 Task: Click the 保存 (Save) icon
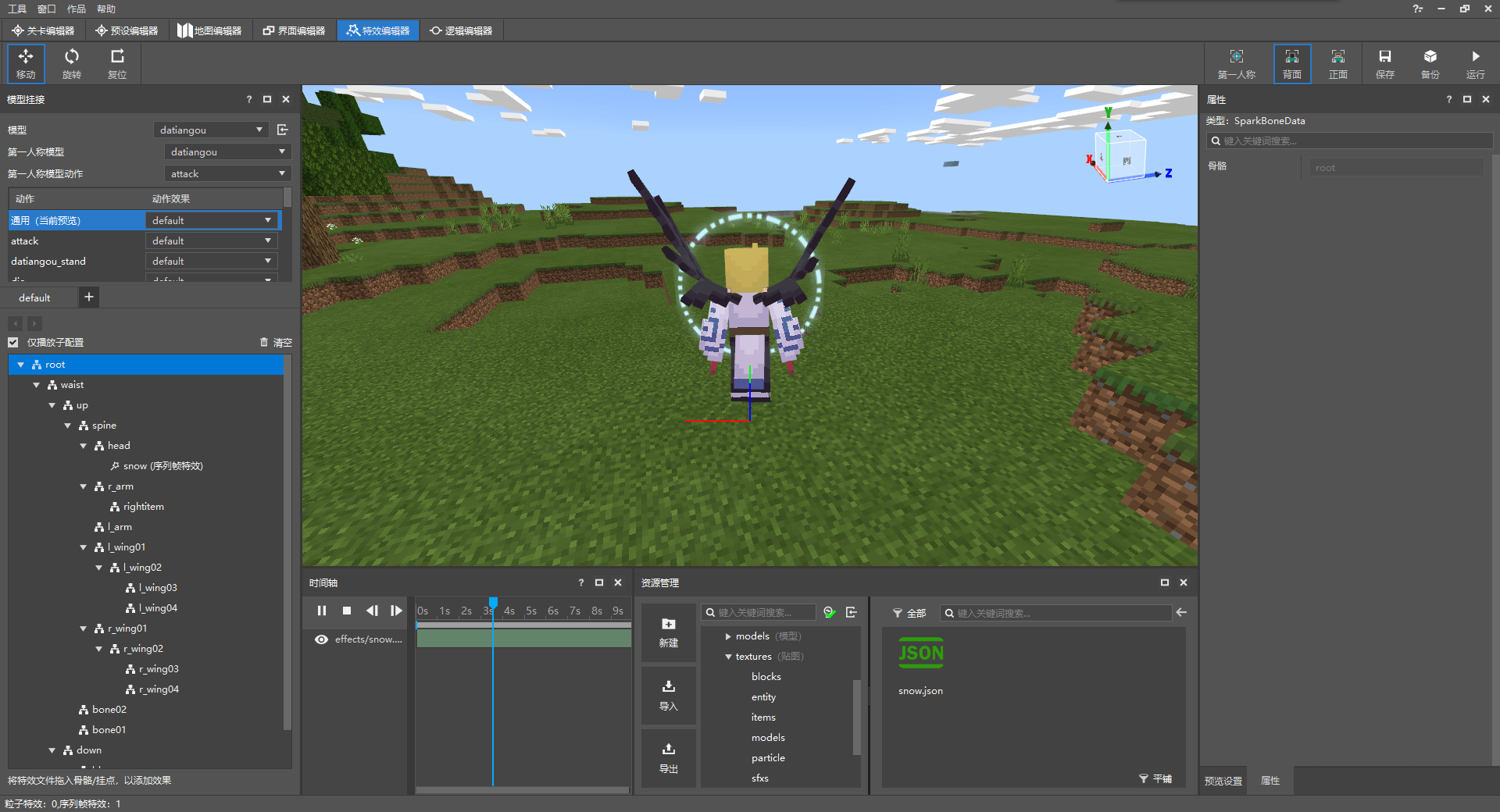click(x=1384, y=63)
